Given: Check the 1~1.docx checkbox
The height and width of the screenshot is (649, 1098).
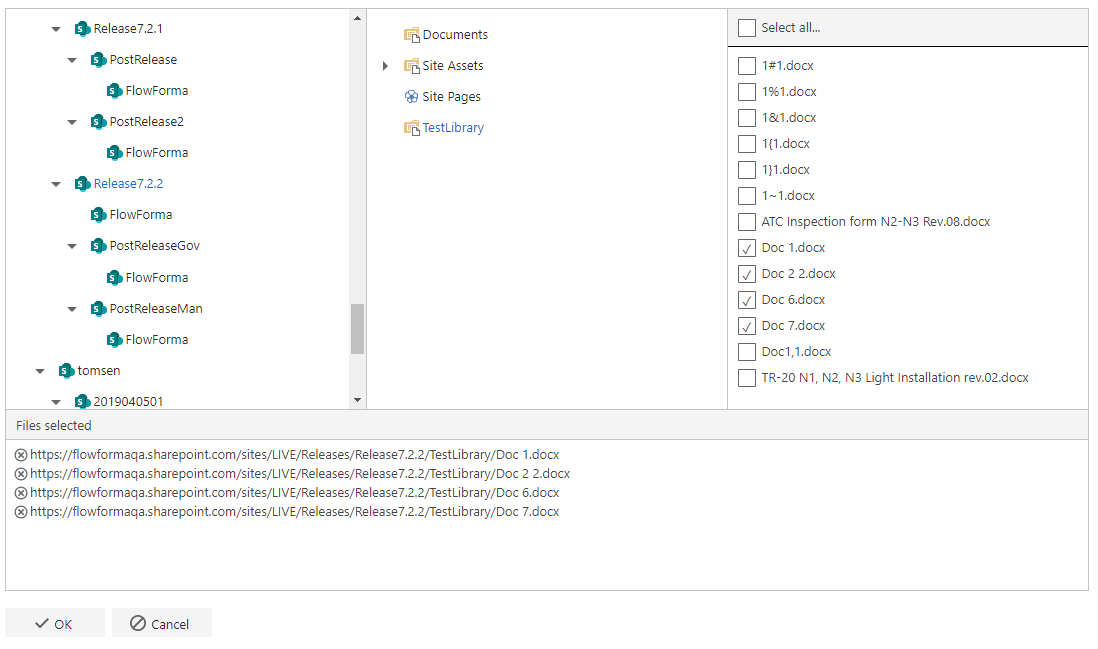Looking at the screenshot, I should (x=747, y=195).
